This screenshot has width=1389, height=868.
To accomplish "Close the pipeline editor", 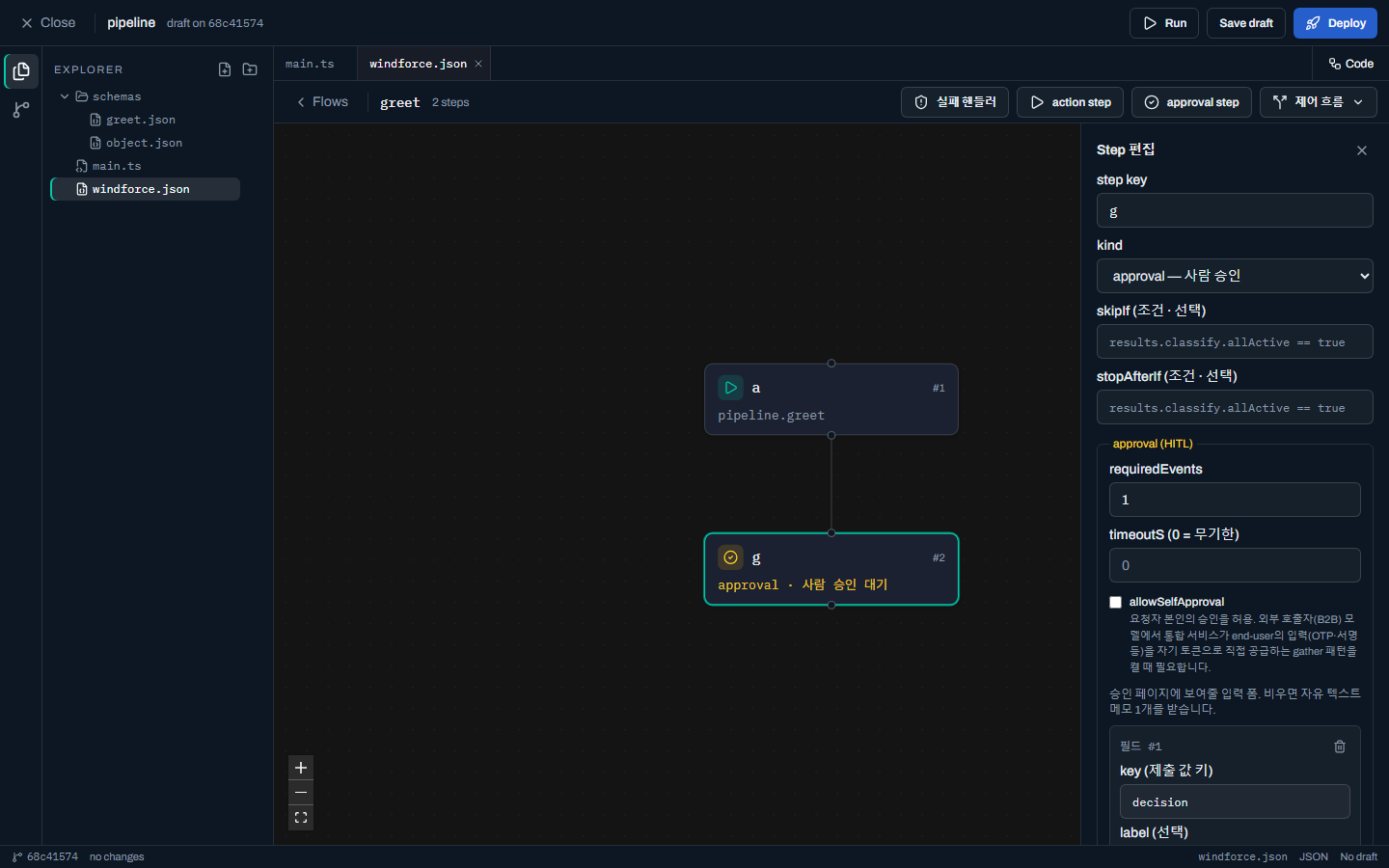I will [48, 23].
